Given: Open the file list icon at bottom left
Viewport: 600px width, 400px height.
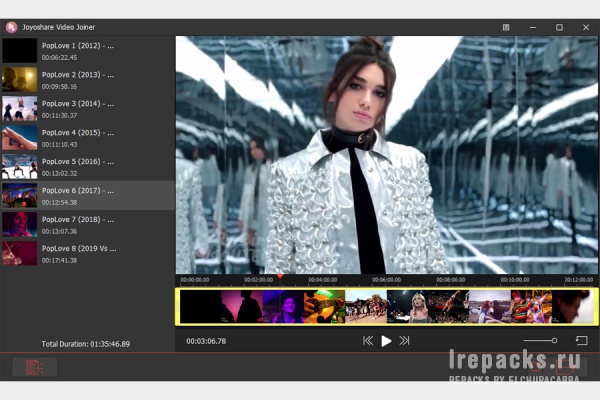Looking at the screenshot, I should point(34,367).
